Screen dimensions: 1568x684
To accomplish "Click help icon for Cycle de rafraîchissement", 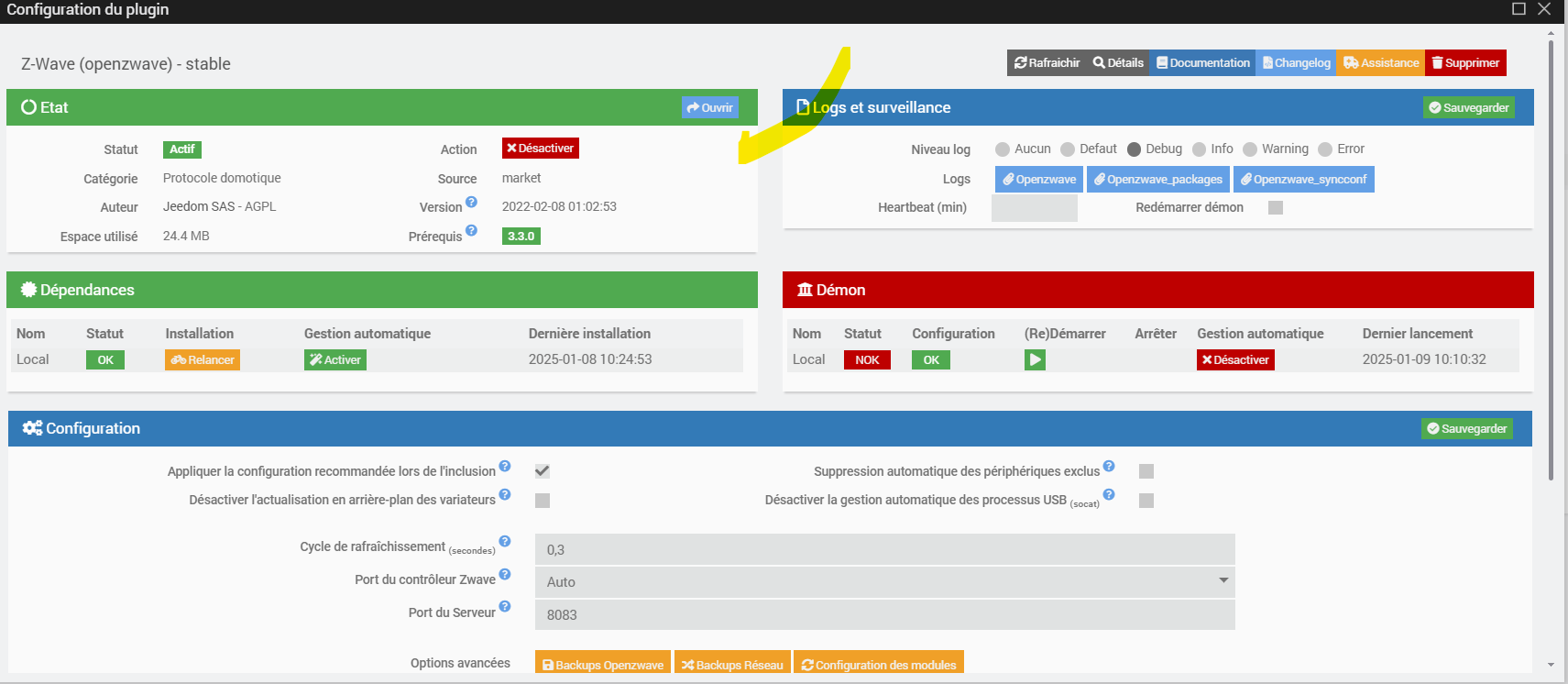I will 505,541.
